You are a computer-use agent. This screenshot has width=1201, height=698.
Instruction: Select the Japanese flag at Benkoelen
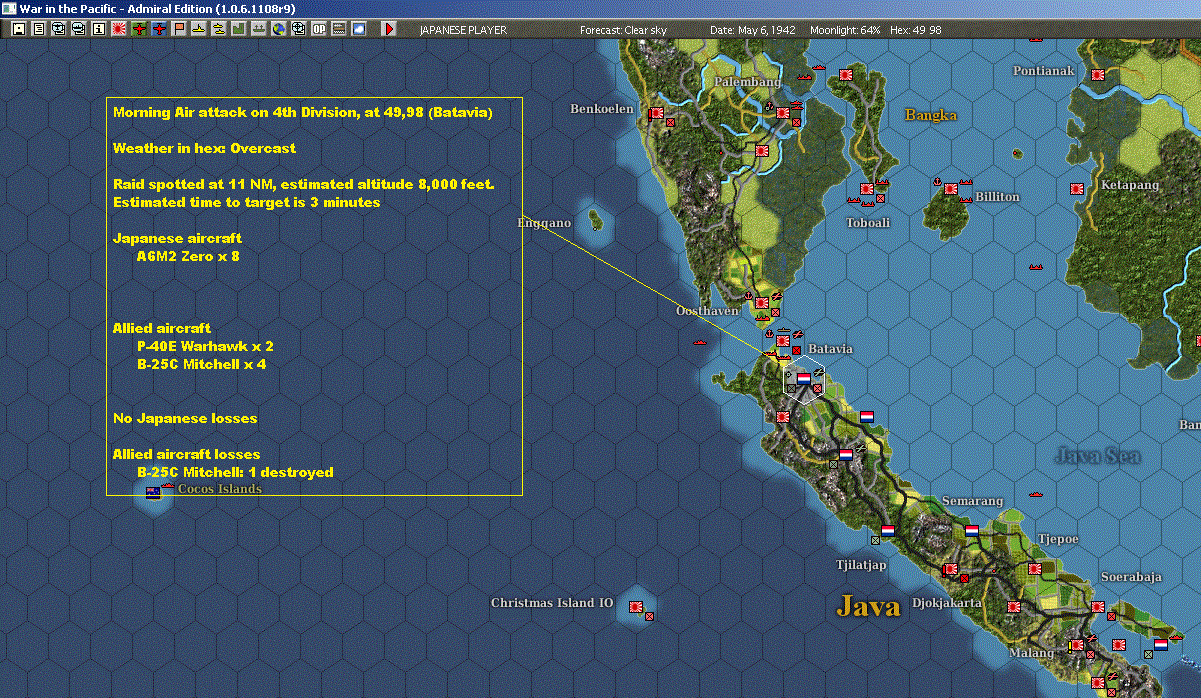[x=656, y=113]
